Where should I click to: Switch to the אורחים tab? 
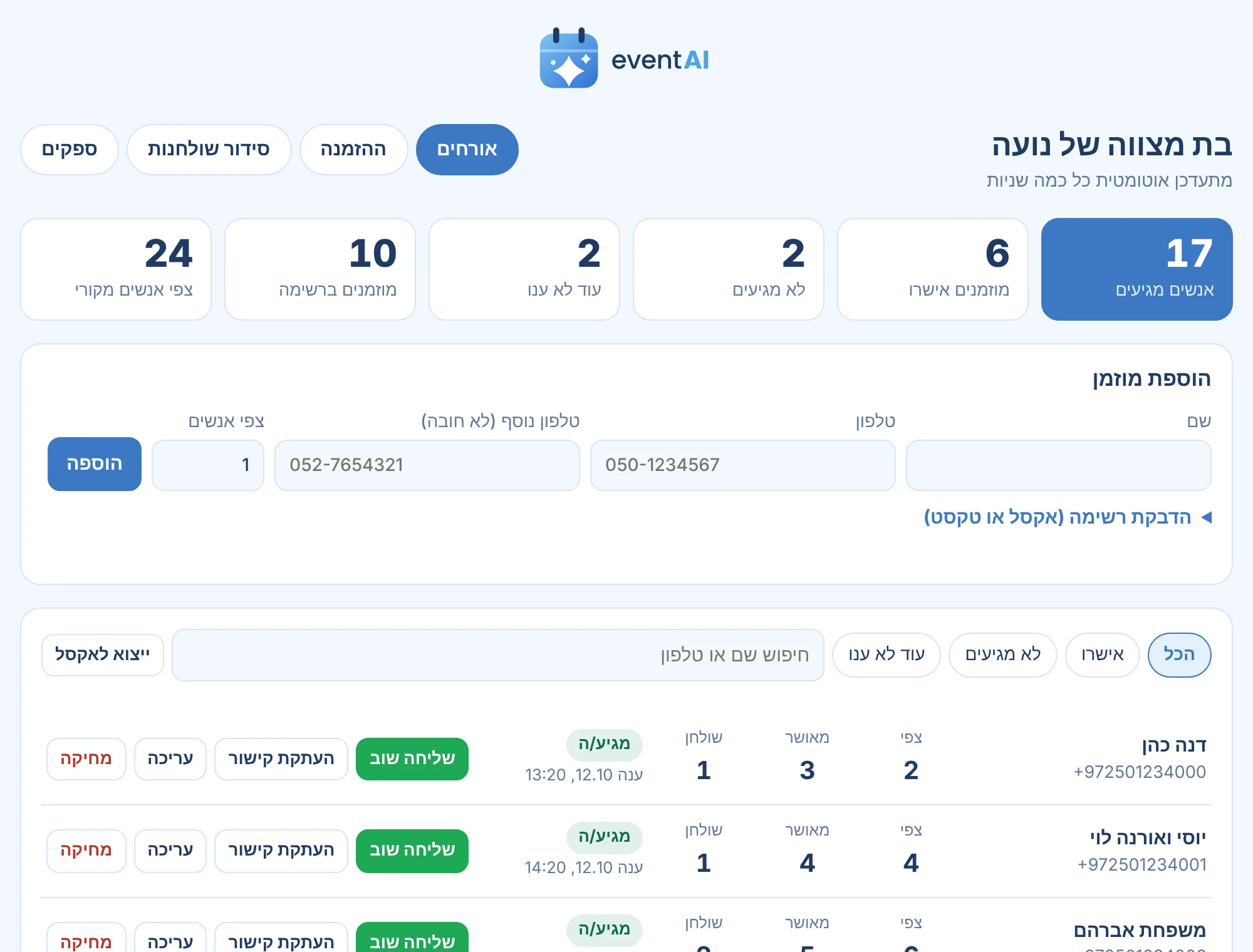click(x=467, y=150)
